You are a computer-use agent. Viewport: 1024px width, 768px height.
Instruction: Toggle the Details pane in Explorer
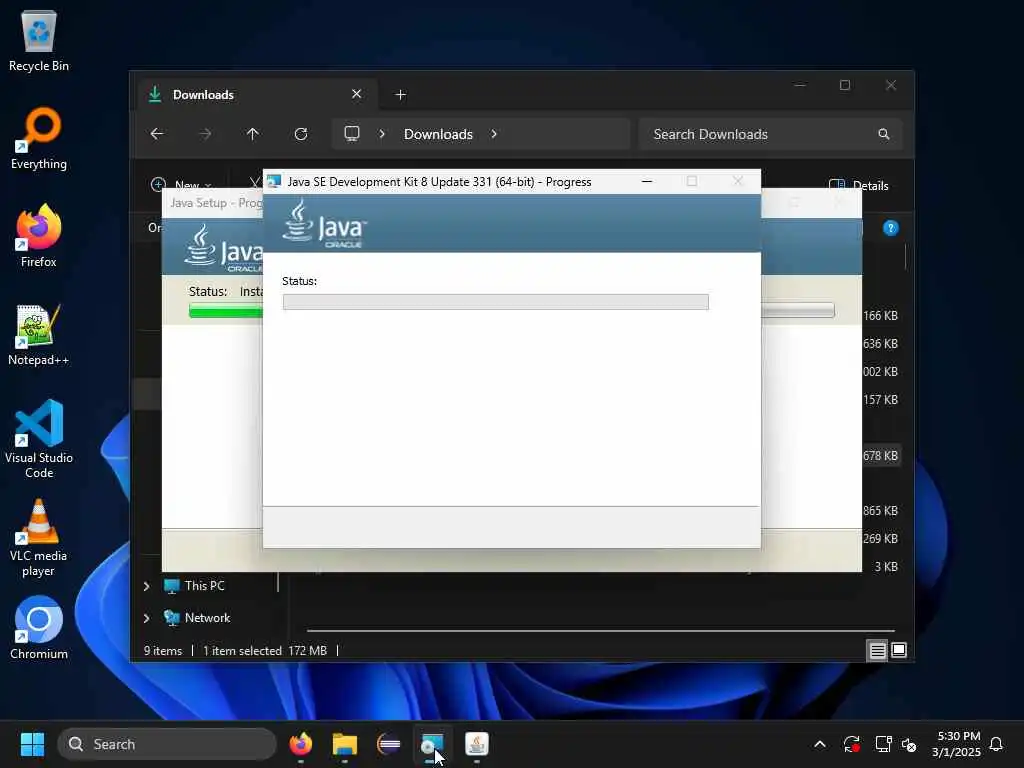pos(858,185)
